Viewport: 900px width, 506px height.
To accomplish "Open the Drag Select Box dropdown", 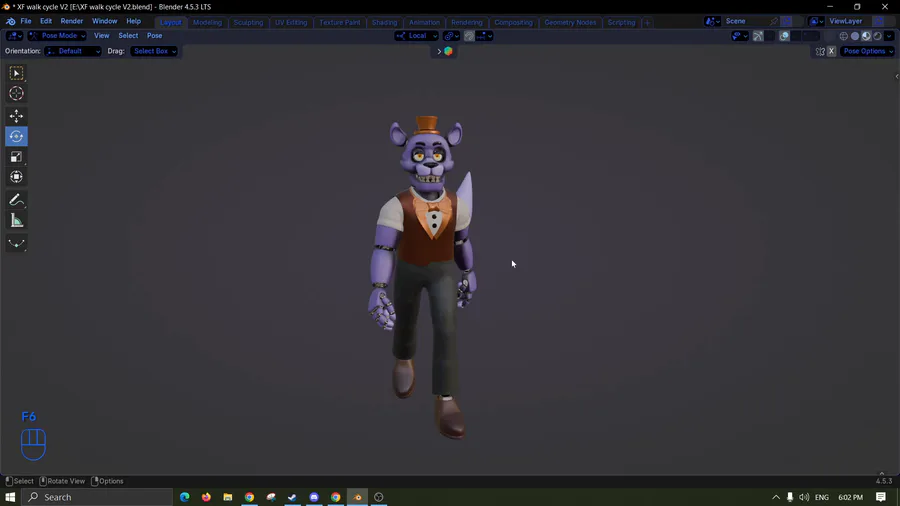I will (x=154, y=51).
